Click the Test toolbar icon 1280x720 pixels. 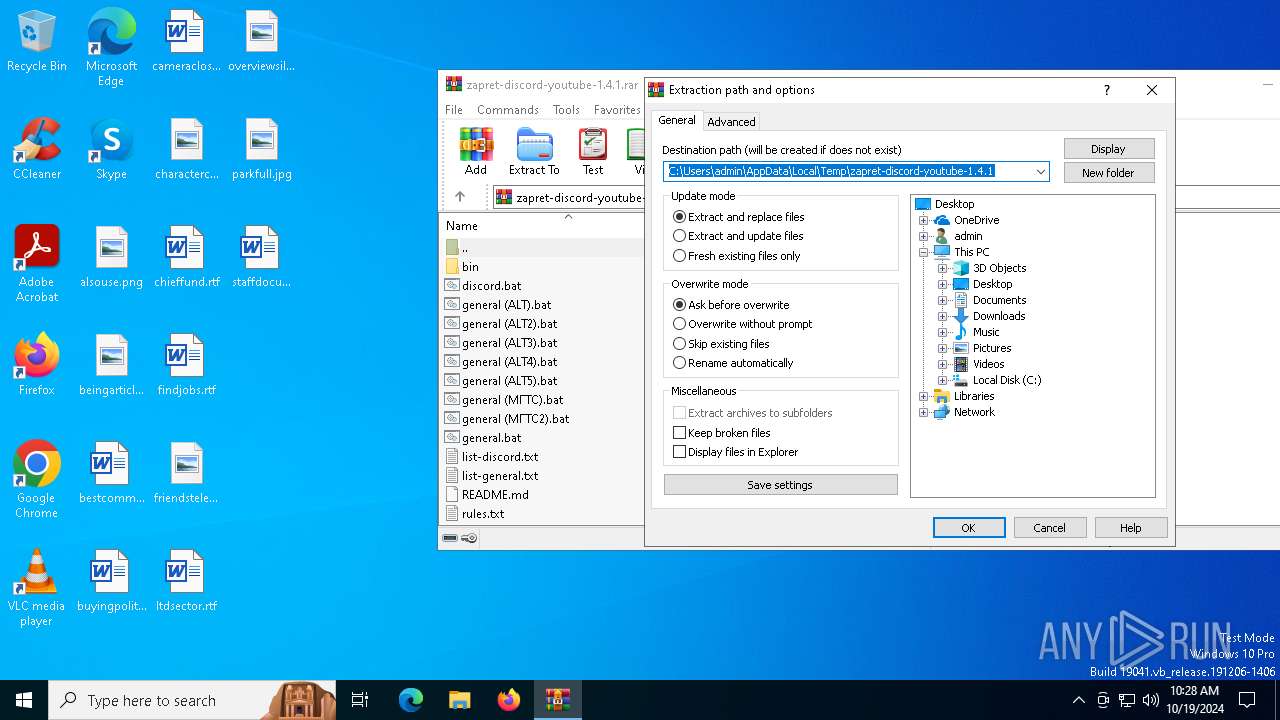tap(593, 152)
